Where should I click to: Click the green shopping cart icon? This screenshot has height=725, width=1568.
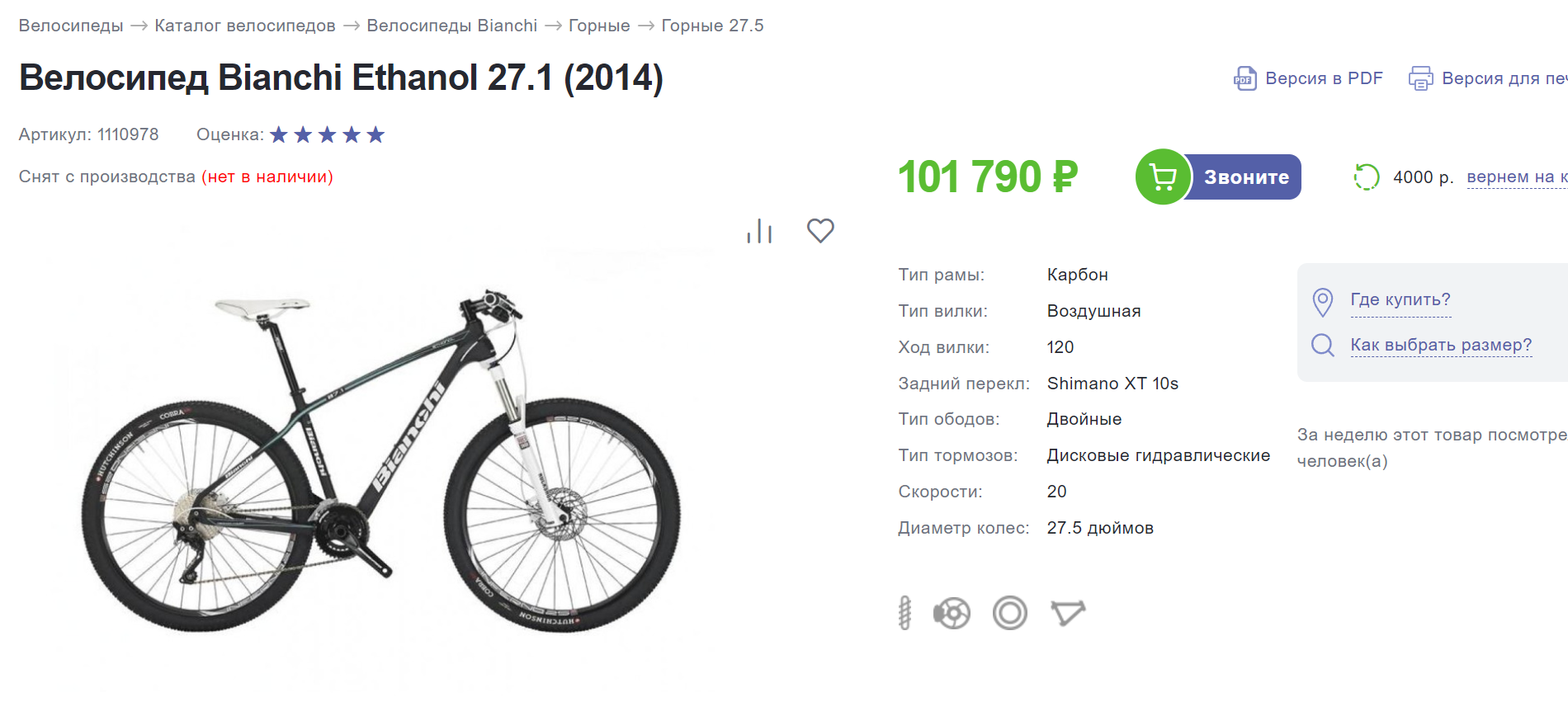[1163, 177]
